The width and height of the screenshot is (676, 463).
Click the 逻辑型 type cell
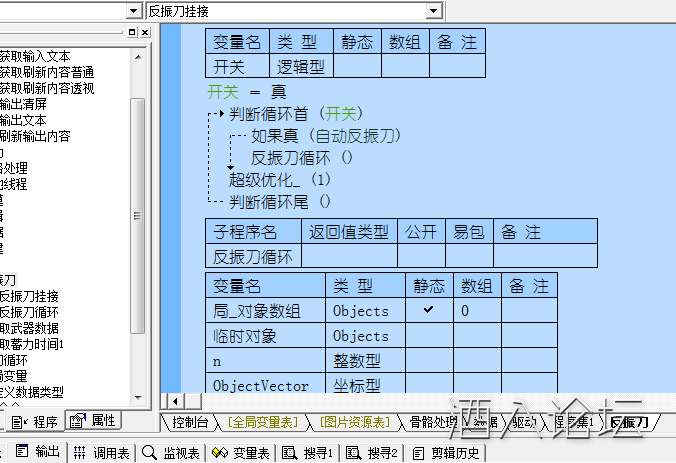coord(301,66)
